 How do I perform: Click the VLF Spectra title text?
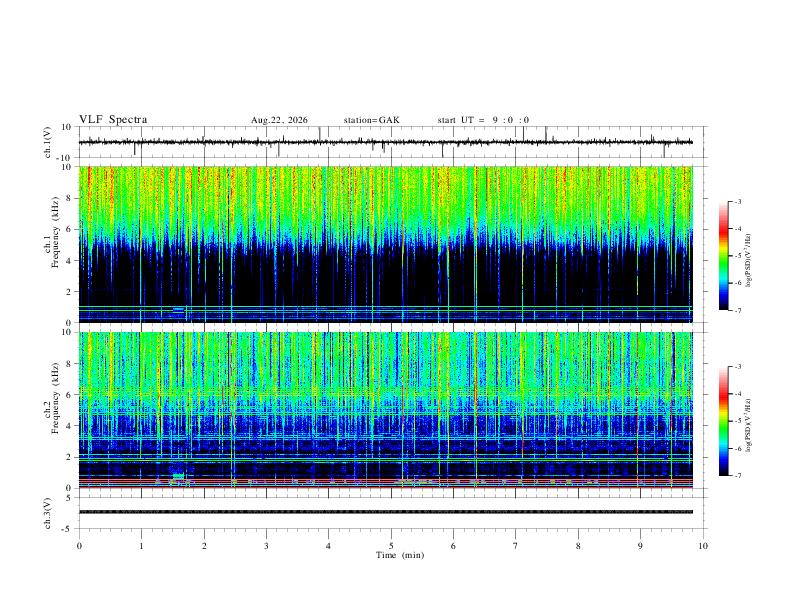coord(113,120)
